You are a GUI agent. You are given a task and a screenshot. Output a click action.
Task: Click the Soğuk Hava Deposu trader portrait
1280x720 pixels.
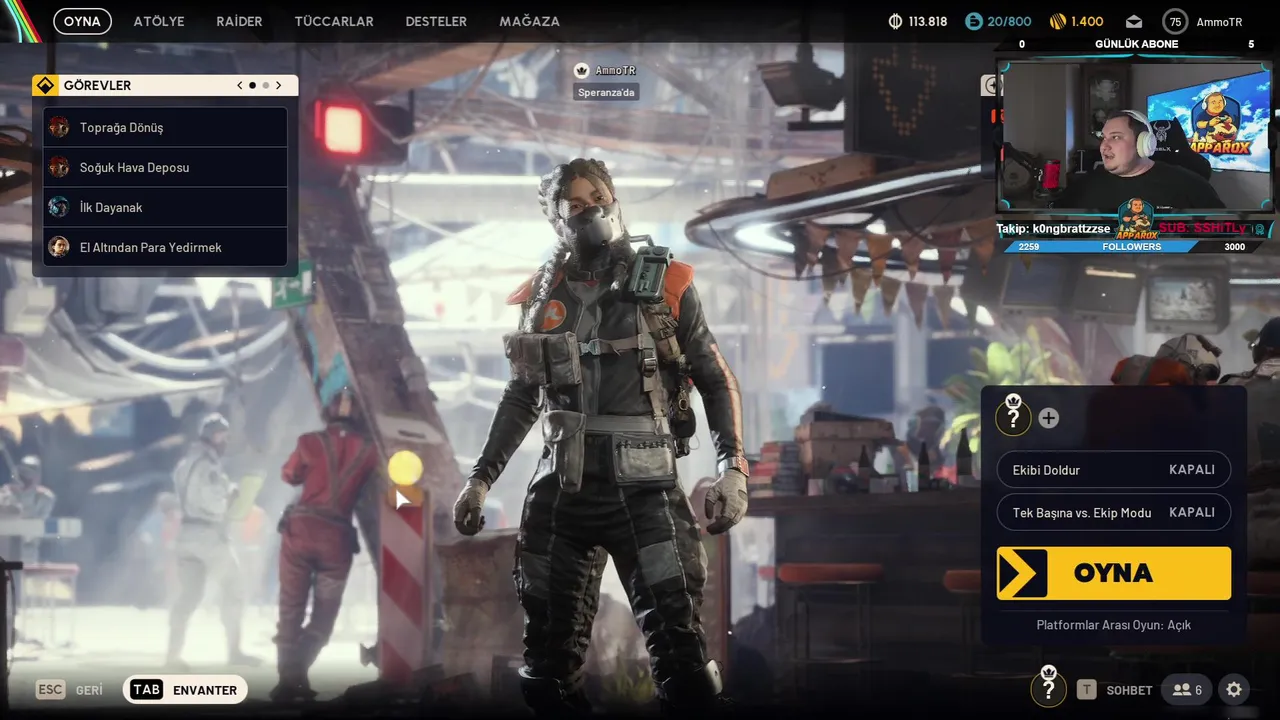pyautogui.click(x=59, y=167)
